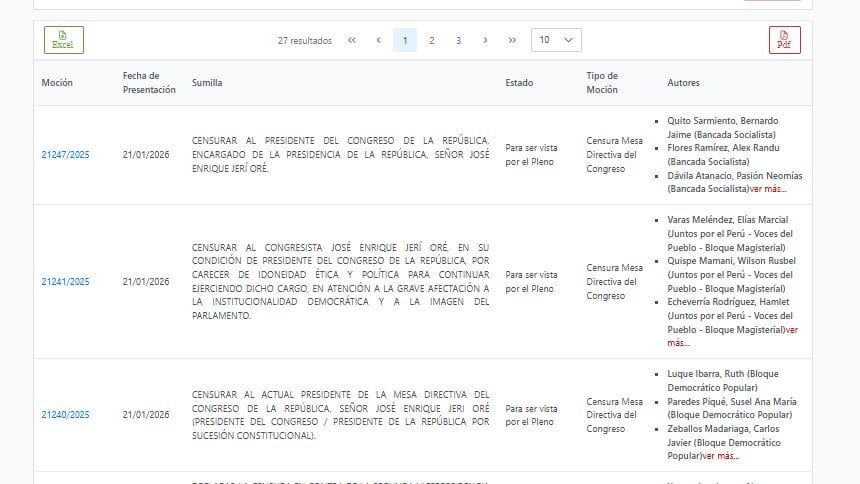Click author Flores Ramírez, Alex Randu
860x484 pixels.
click(x=723, y=155)
